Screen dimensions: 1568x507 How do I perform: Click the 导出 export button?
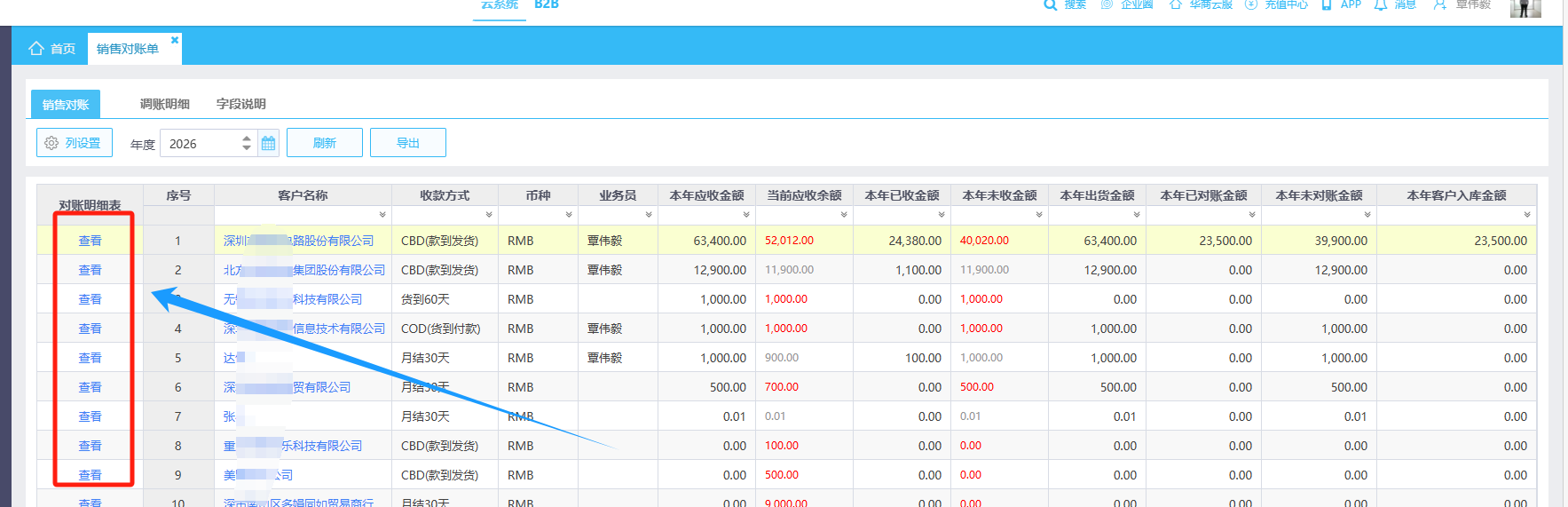408,143
